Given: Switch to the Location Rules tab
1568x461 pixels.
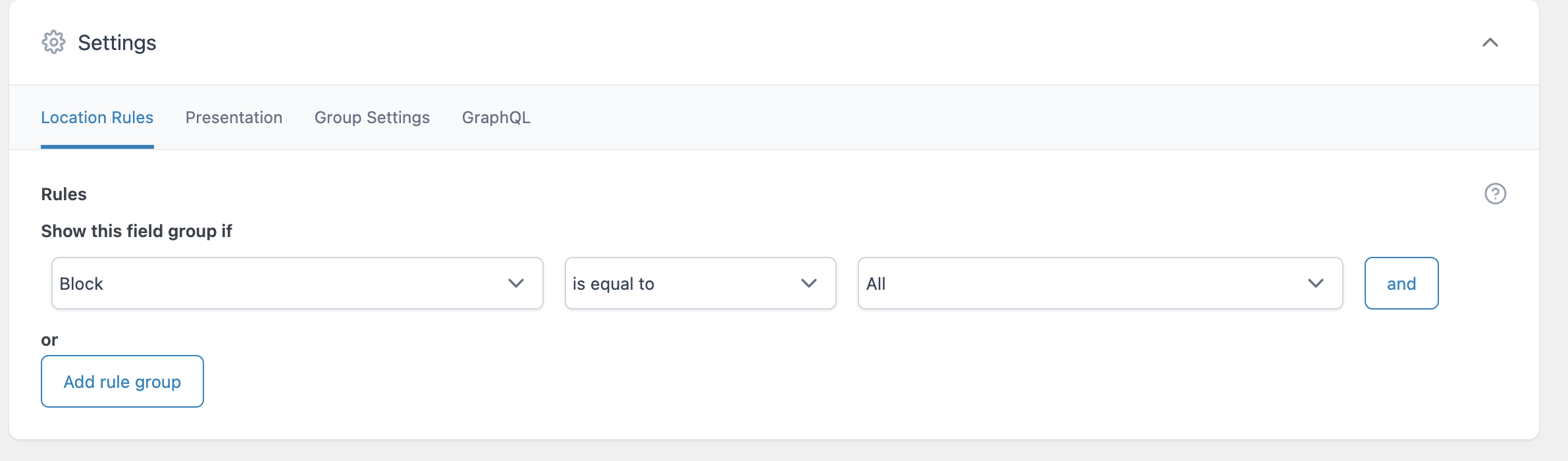Looking at the screenshot, I should click(x=97, y=117).
